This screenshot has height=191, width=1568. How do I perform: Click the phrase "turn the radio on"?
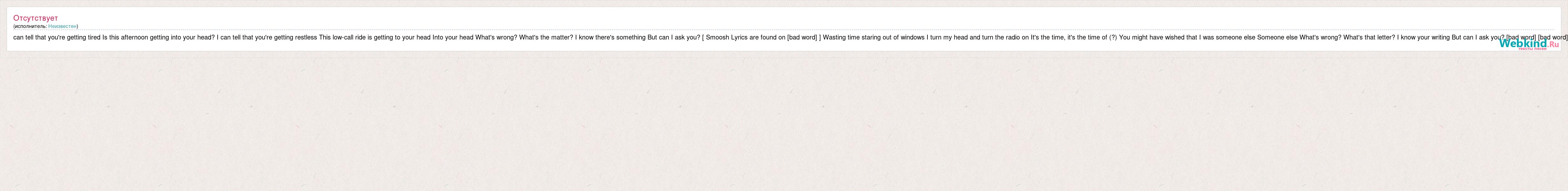tap(1006, 37)
